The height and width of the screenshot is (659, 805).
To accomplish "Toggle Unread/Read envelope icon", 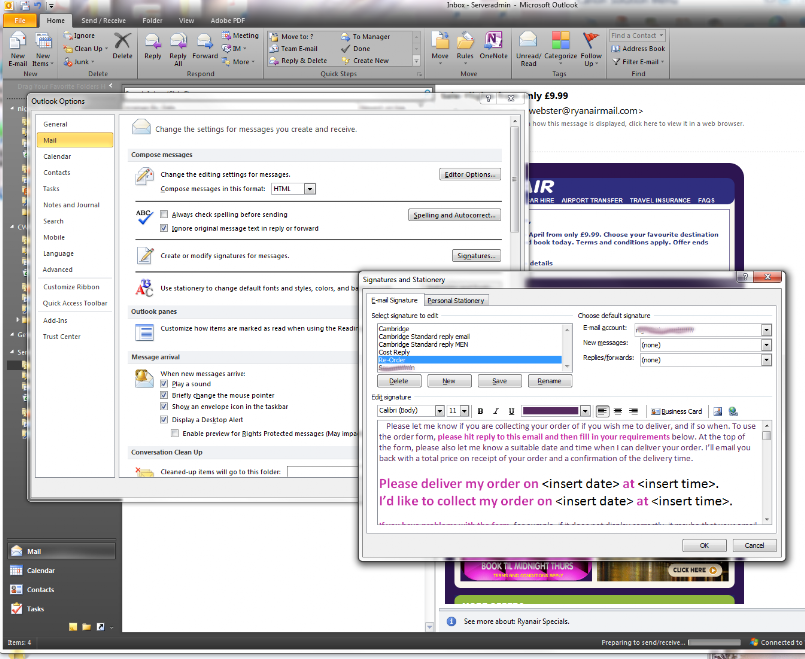I will 528,49.
